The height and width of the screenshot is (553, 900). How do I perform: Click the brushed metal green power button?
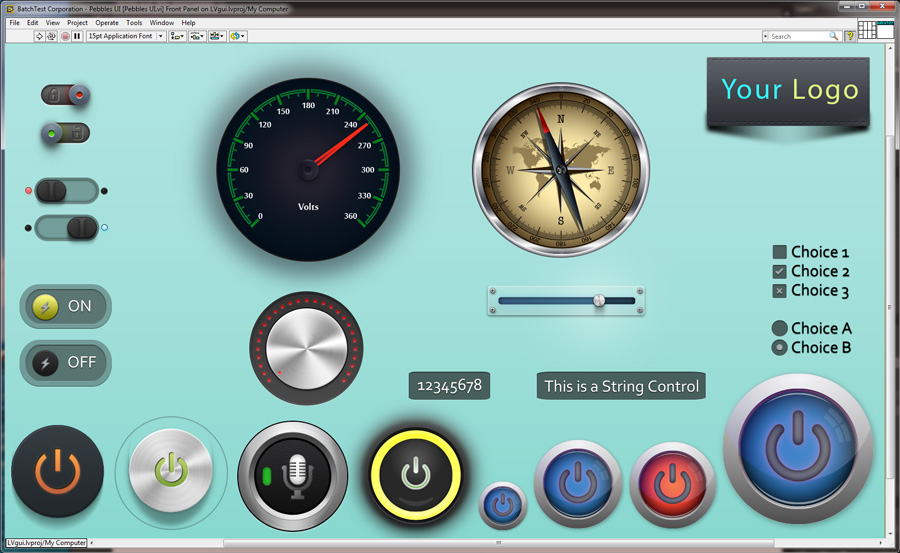pyautogui.click(x=171, y=471)
